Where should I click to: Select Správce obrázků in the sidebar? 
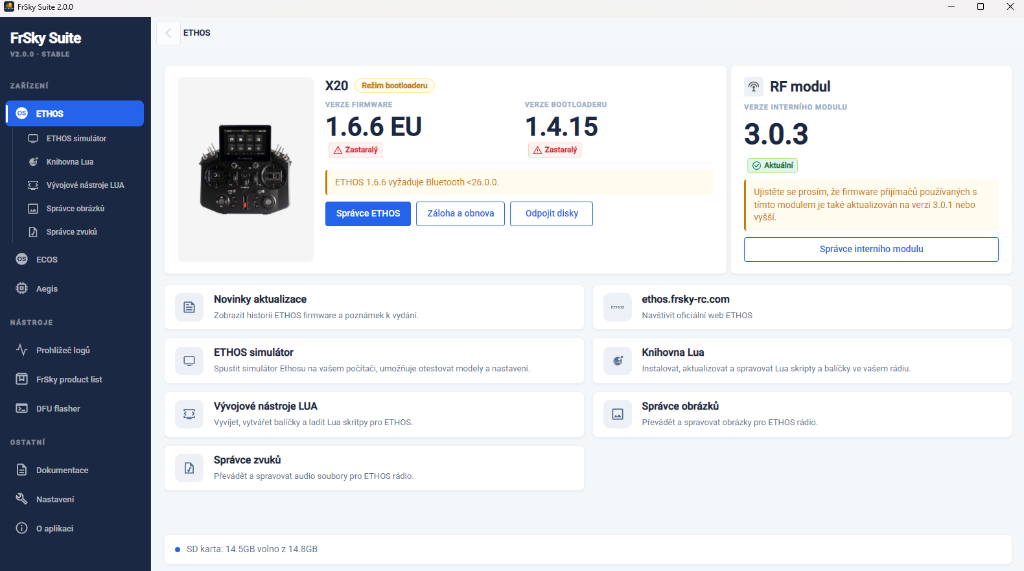pyautogui.click(x=76, y=208)
